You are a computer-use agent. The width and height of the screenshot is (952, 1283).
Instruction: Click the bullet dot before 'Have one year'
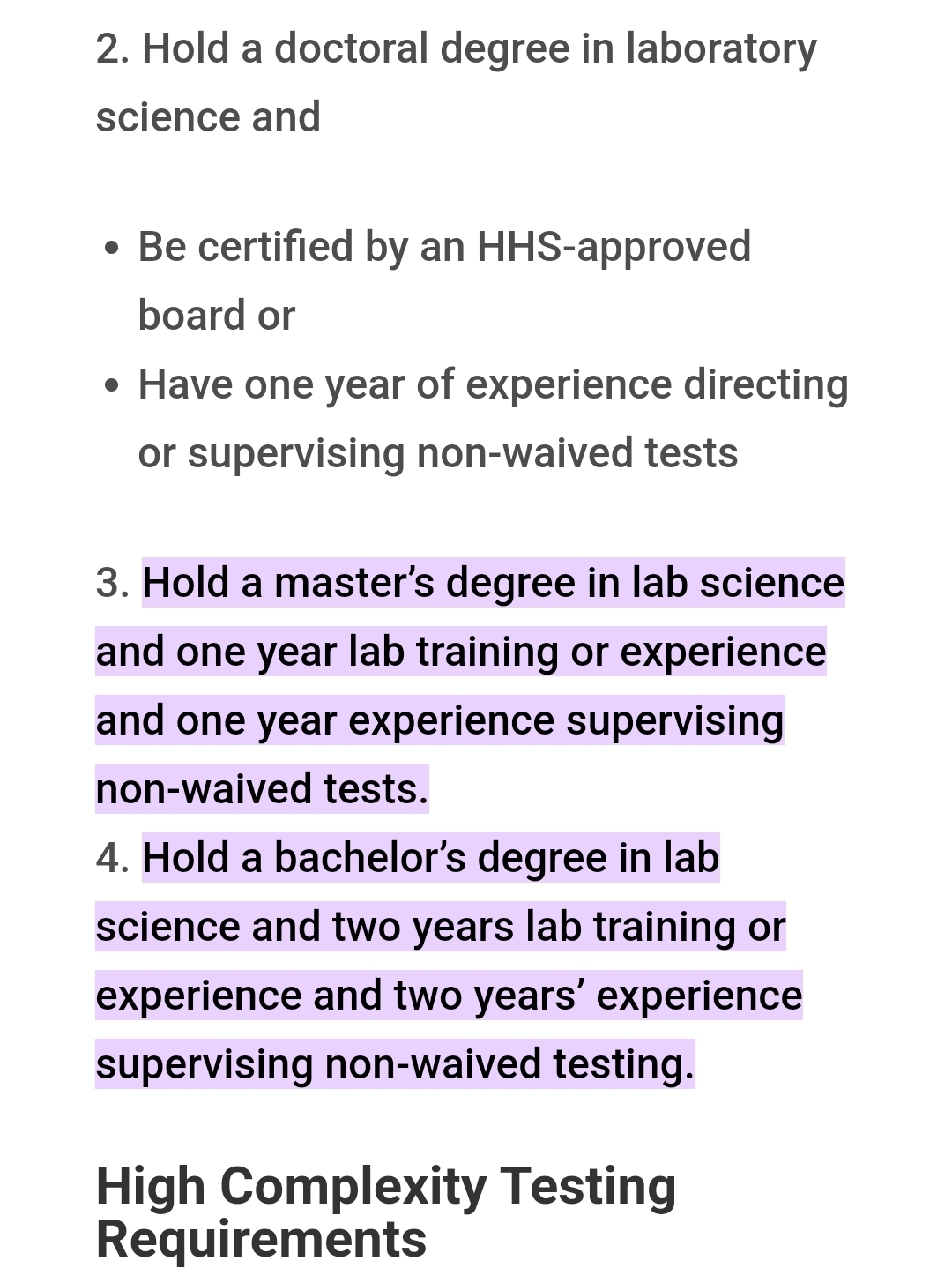point(111,386)
